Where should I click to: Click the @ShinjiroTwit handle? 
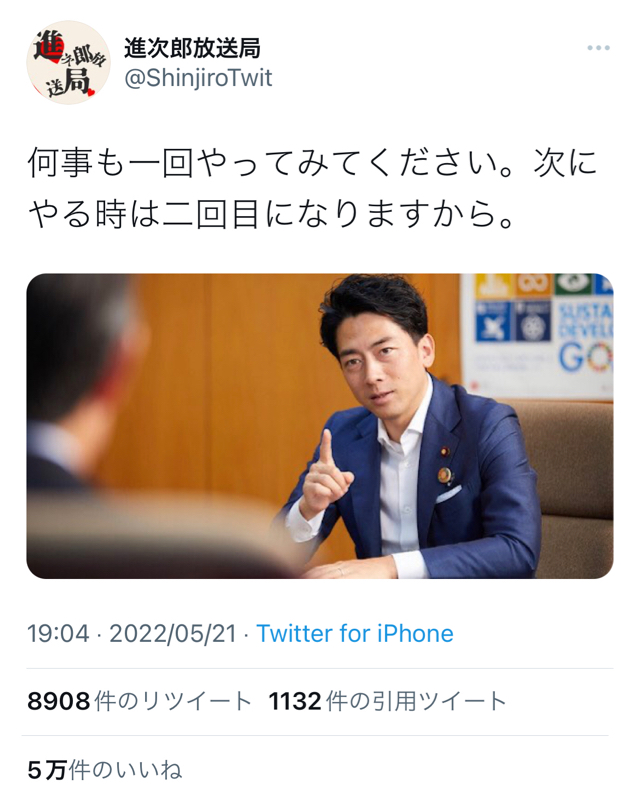pyautogui.click(x=199, y=78)
